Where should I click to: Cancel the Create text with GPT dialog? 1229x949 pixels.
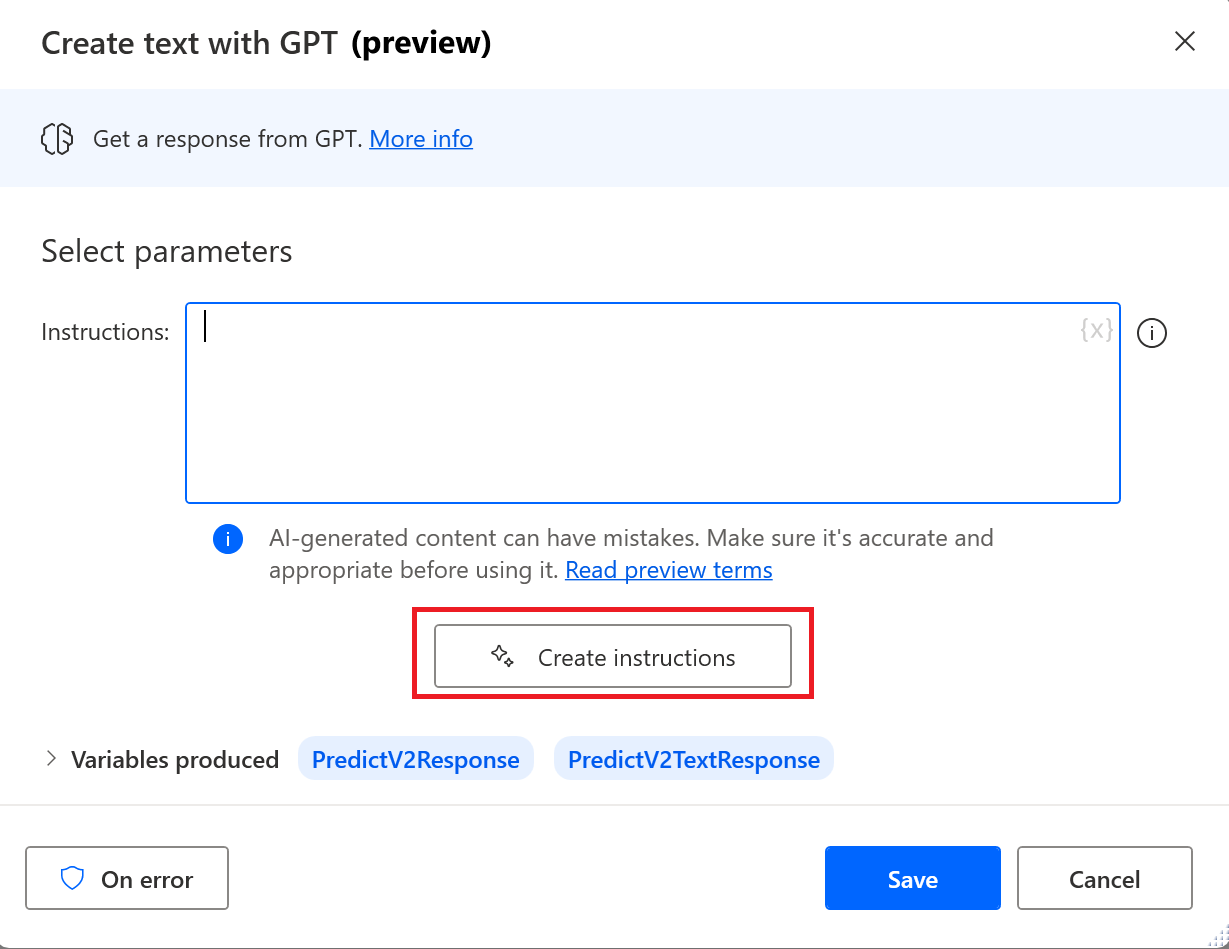coord(1104,877)
